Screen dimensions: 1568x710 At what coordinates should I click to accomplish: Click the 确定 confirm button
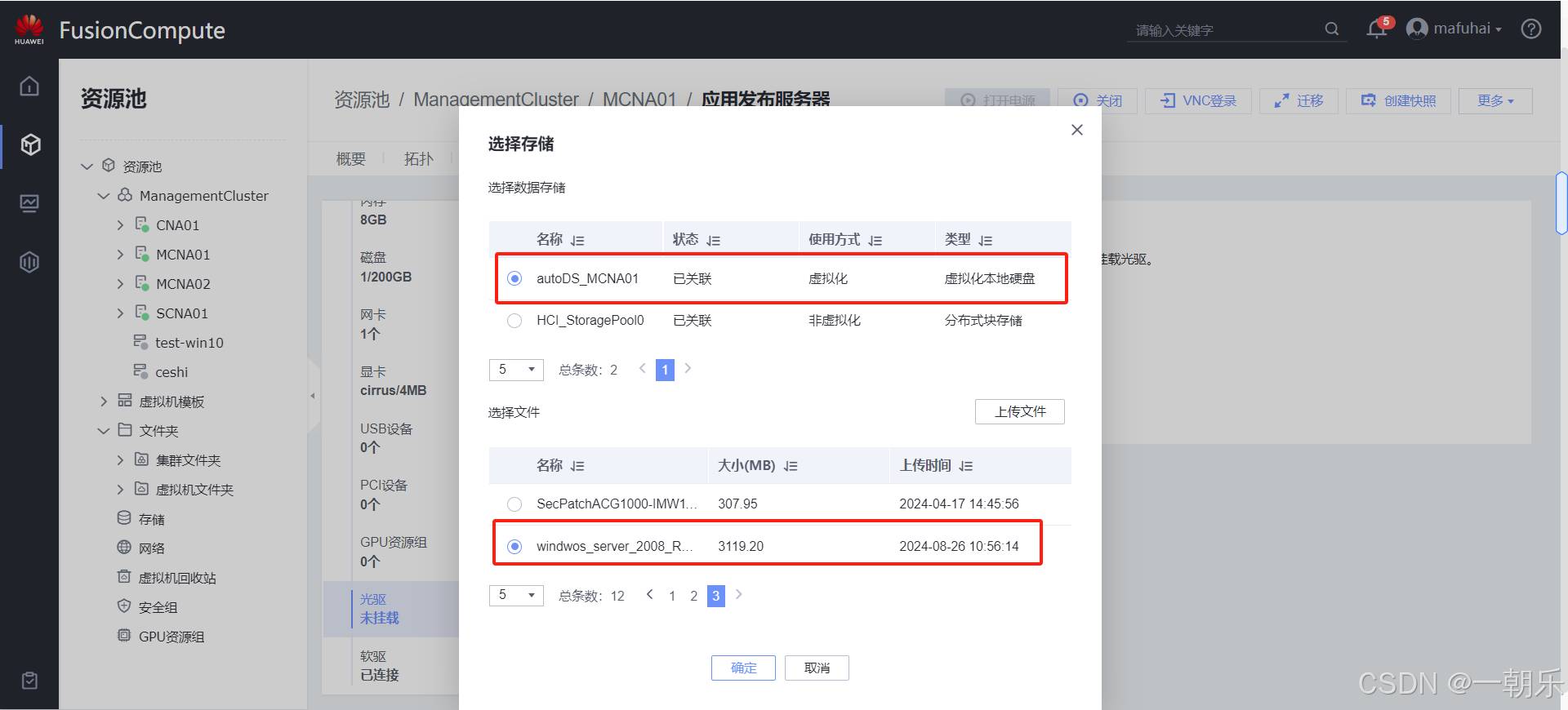pyautogui.click(x=743, y=668)
